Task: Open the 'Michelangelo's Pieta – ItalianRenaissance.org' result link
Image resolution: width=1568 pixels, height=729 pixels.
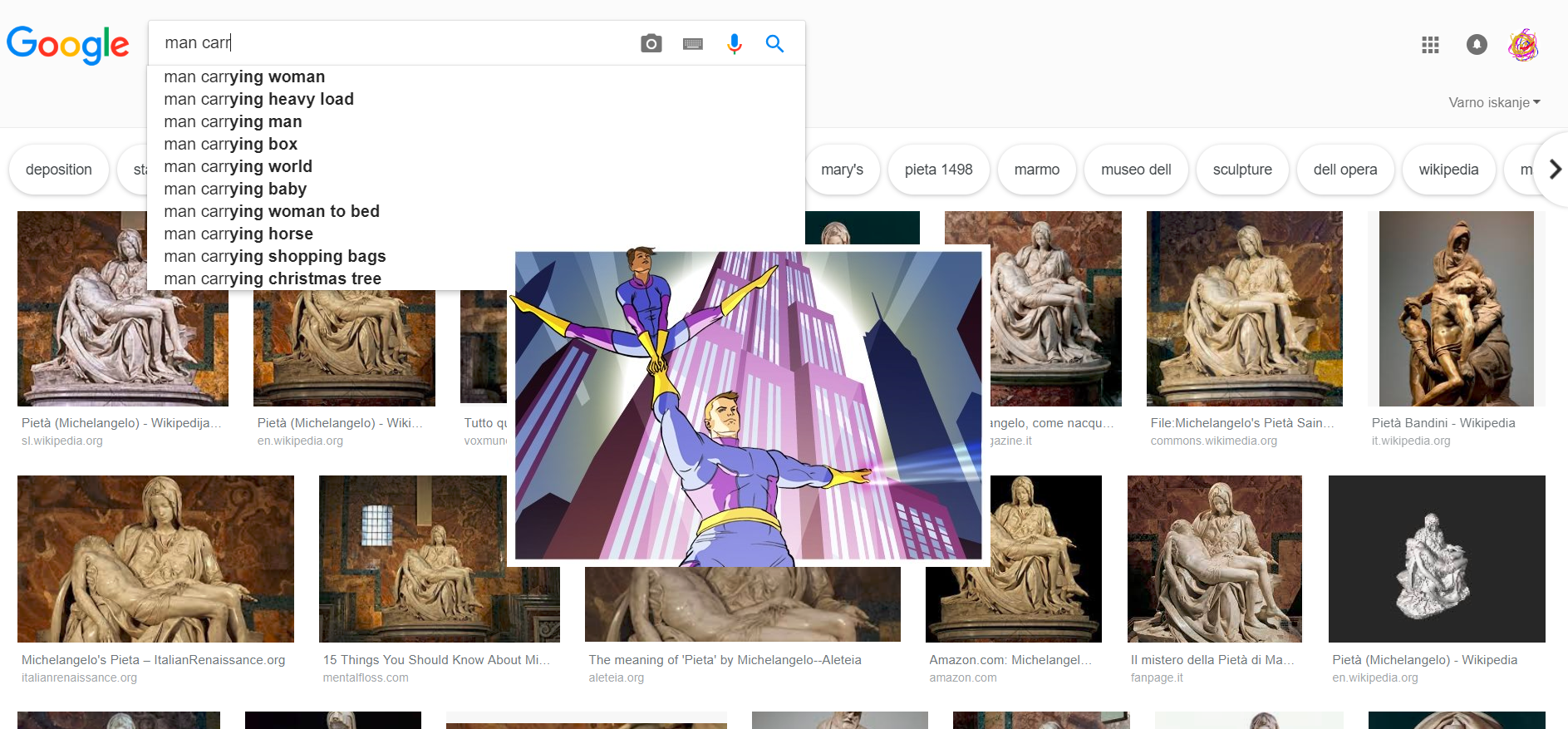Action: point(153,660)
